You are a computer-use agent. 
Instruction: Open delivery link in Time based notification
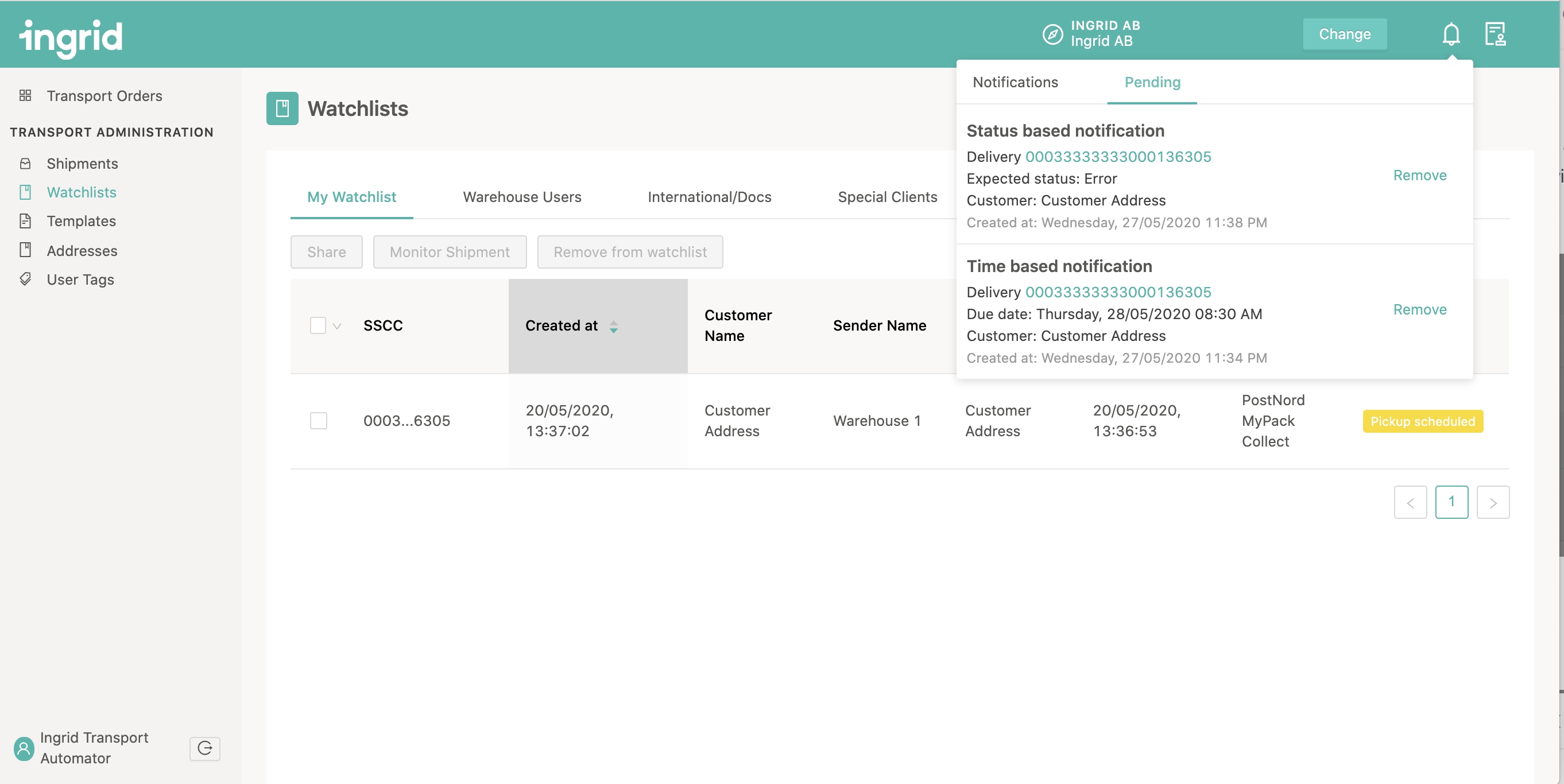tap(1118, 292)
